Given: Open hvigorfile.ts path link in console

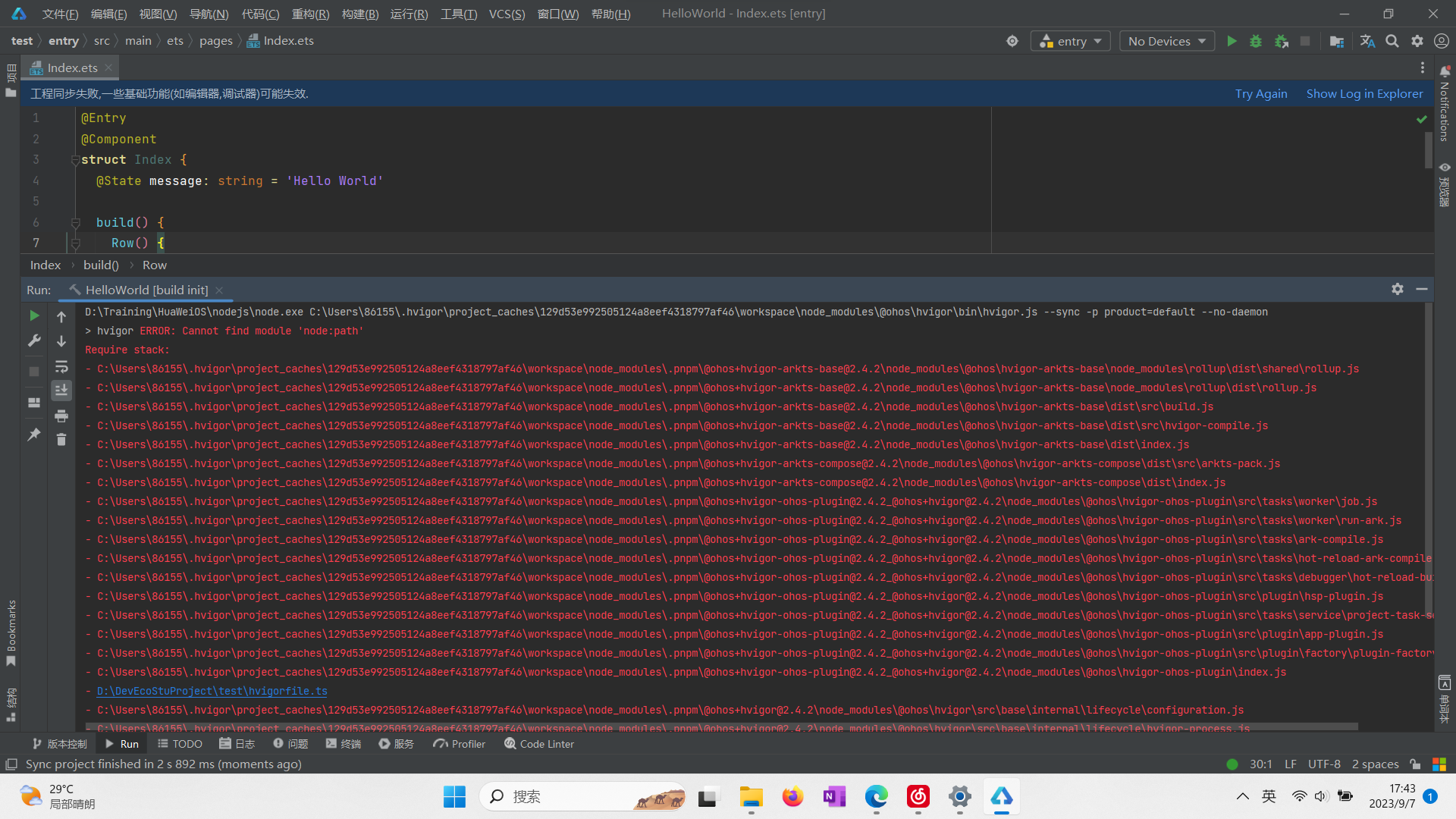Looking at the screenshot, I should [x=212, y=691].
